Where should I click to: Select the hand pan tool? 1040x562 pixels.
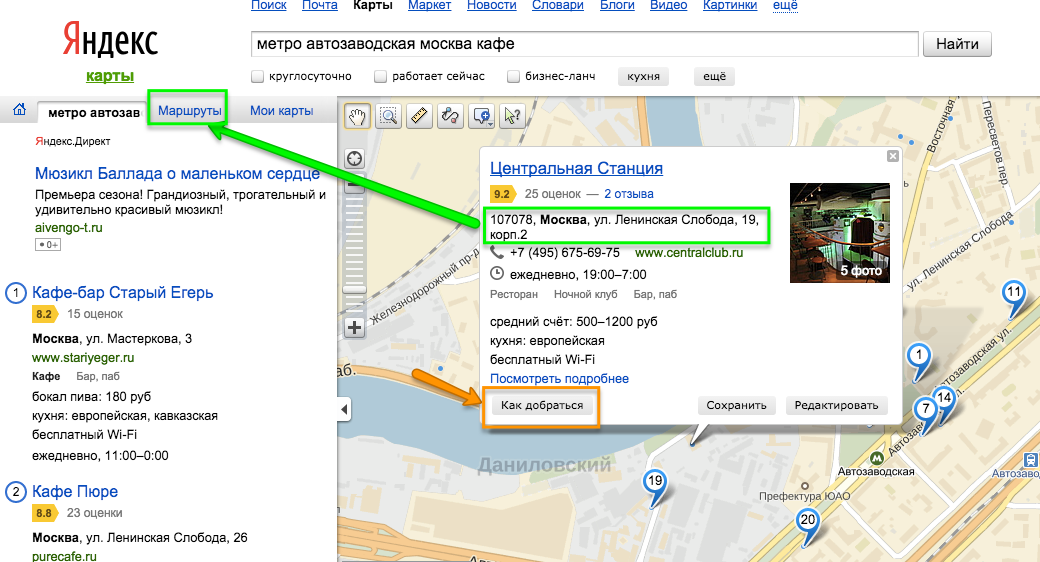point(358,117)
